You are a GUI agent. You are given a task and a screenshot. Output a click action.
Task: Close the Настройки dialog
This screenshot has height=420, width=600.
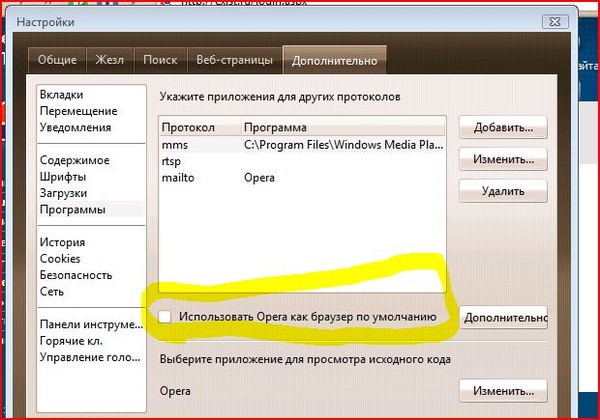coord(555,22)
